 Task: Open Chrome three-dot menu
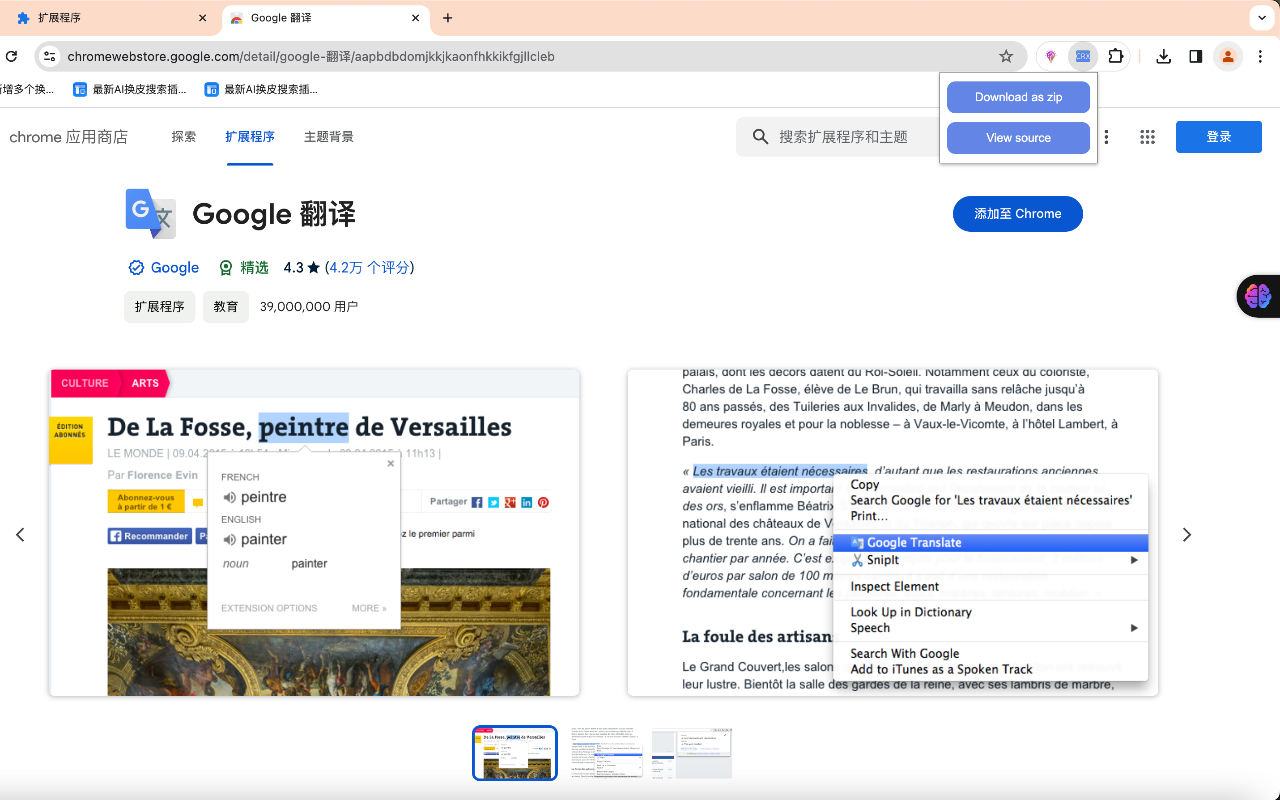point(1261,57)
